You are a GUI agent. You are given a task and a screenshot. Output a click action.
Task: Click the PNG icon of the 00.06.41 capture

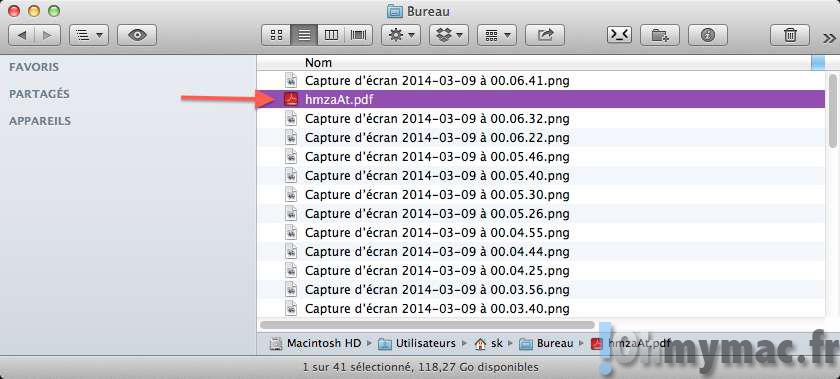pos(291,80)
